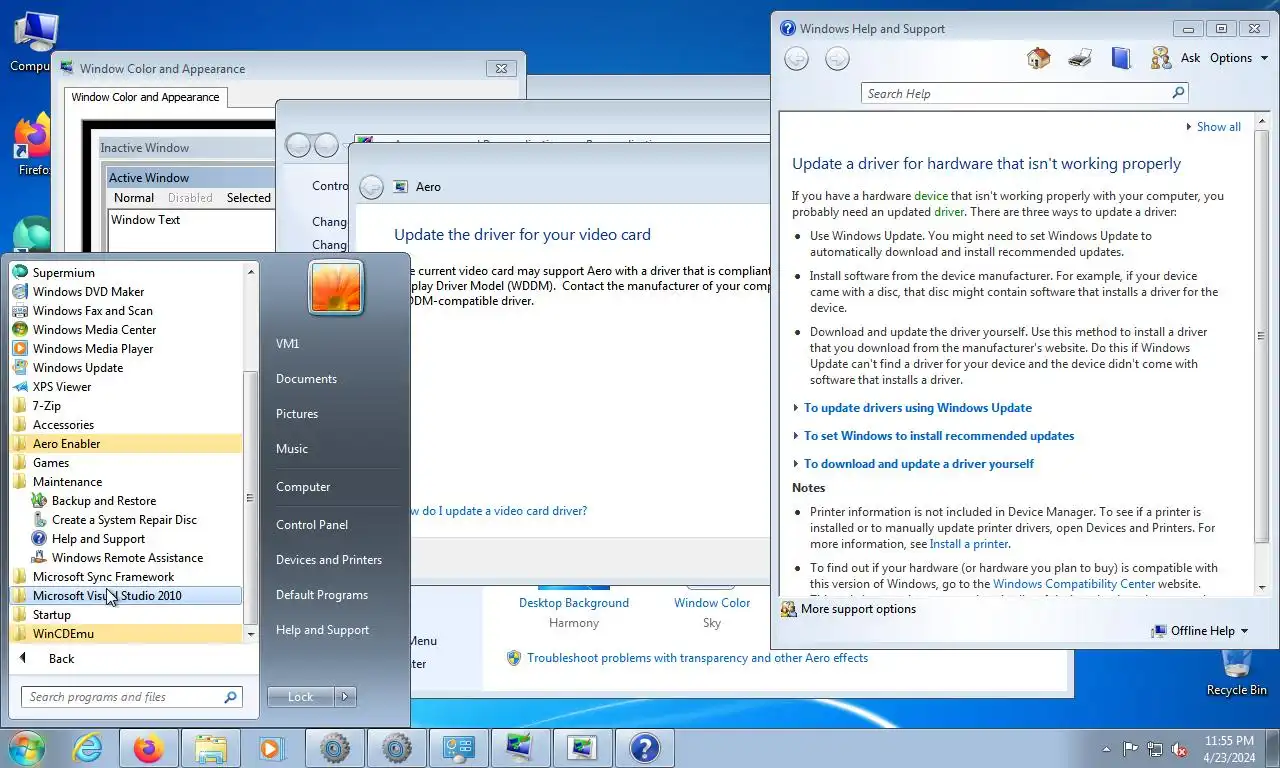Open Internet Explorer from taskbar

pyautogui.click(x=88, y=748)
